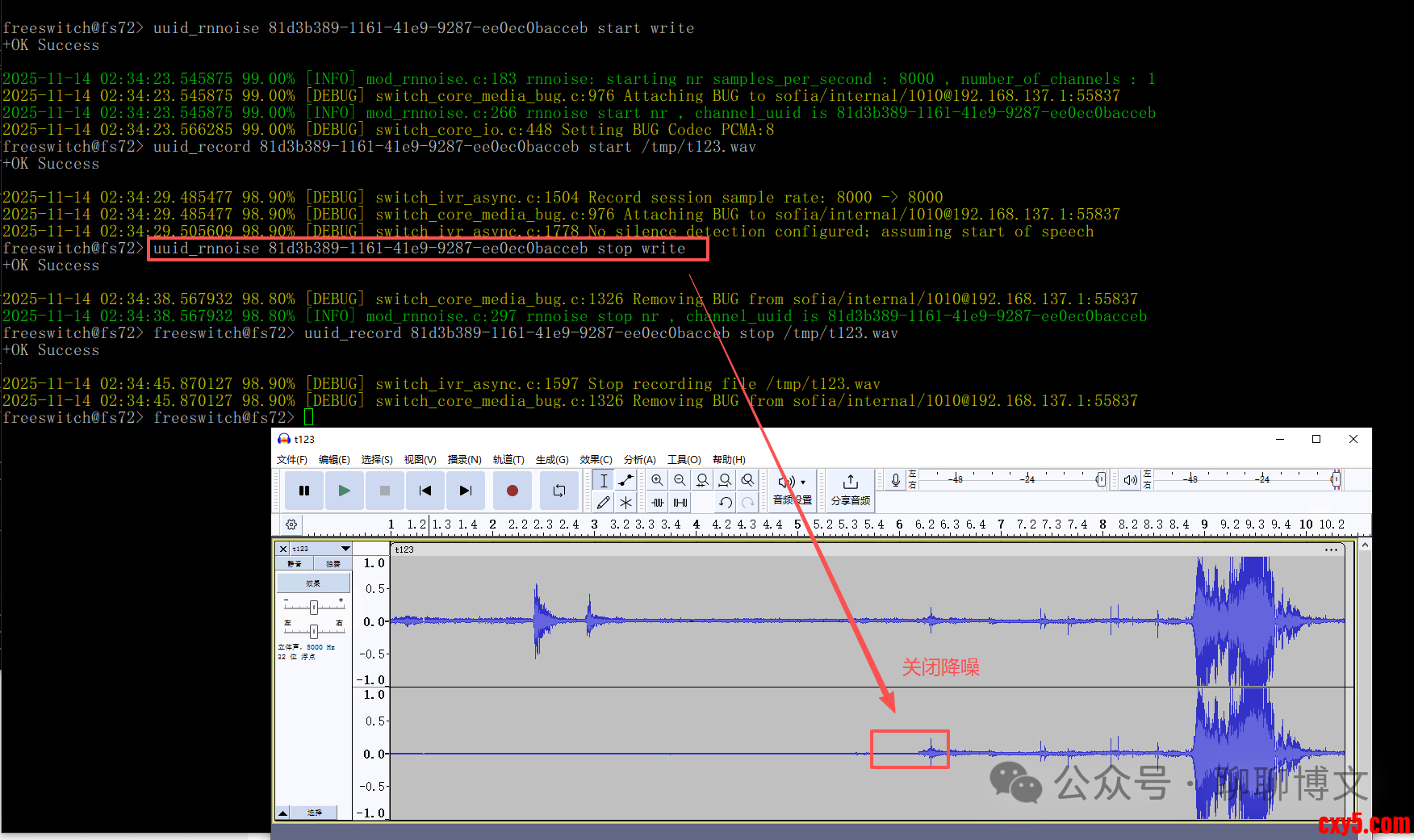1414x840 pixels.
Task: Click the microphone record meter icon
Action: (895, 480)
